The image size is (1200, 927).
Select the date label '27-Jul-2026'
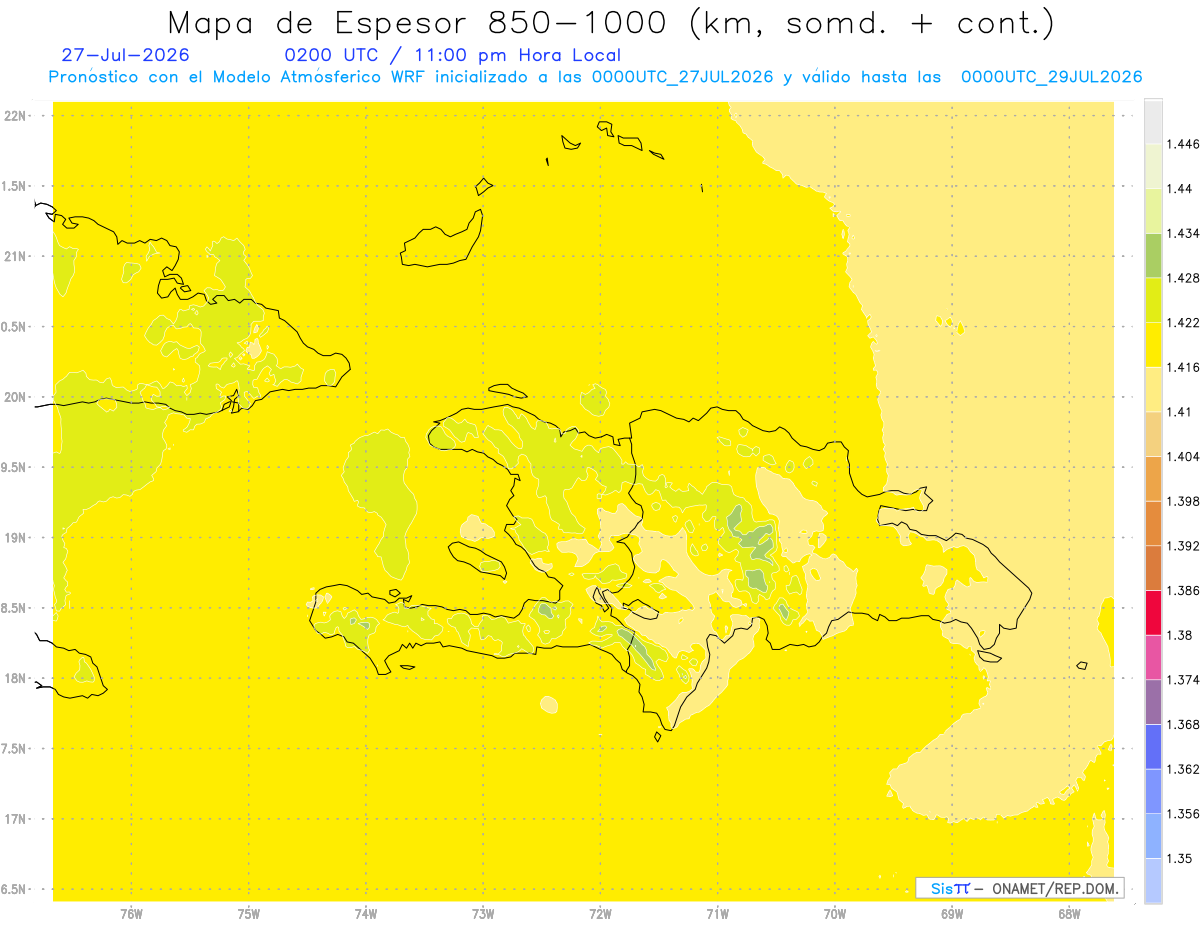tap(125, 55)
